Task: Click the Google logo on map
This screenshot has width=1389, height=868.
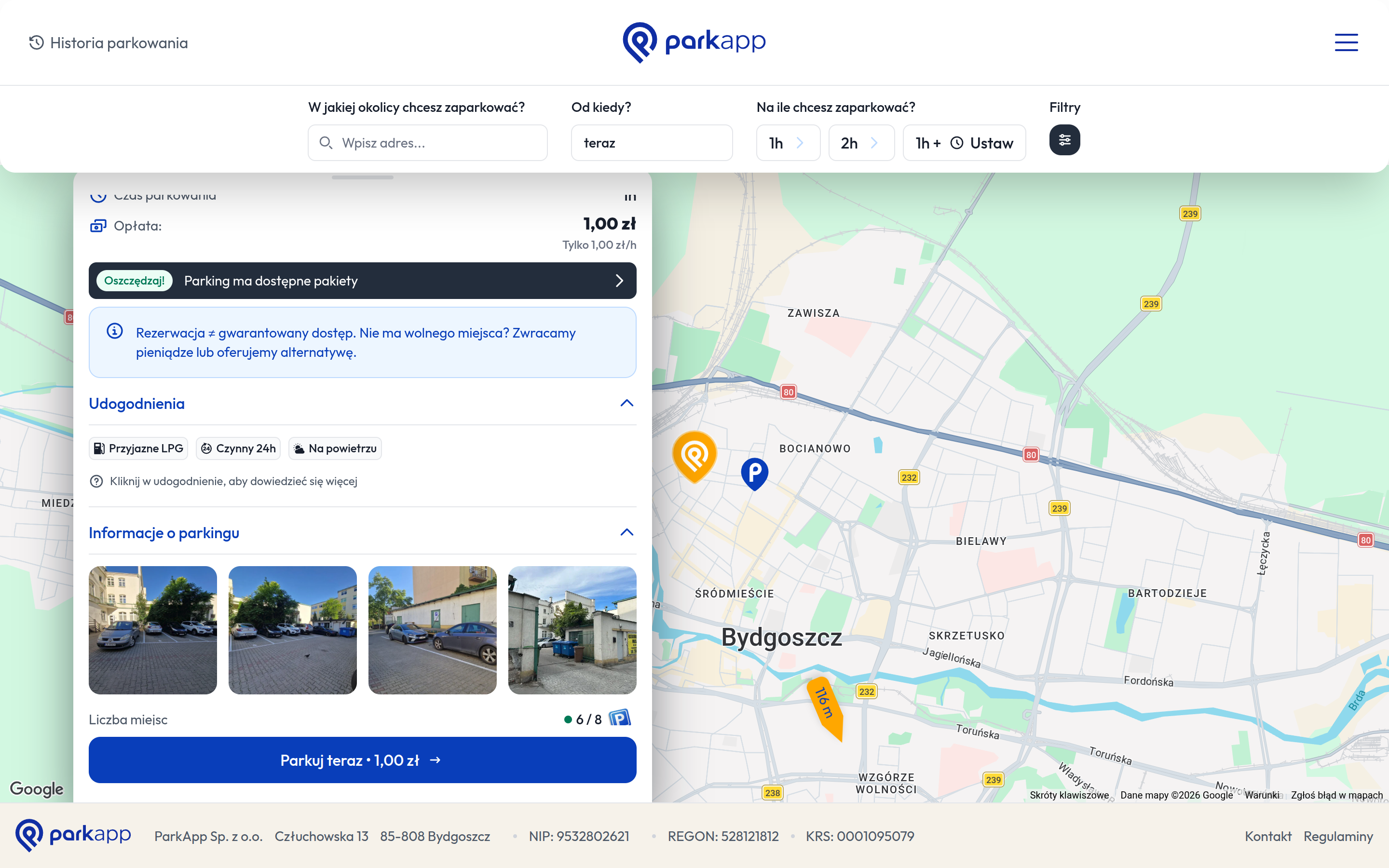Action: 37,789
